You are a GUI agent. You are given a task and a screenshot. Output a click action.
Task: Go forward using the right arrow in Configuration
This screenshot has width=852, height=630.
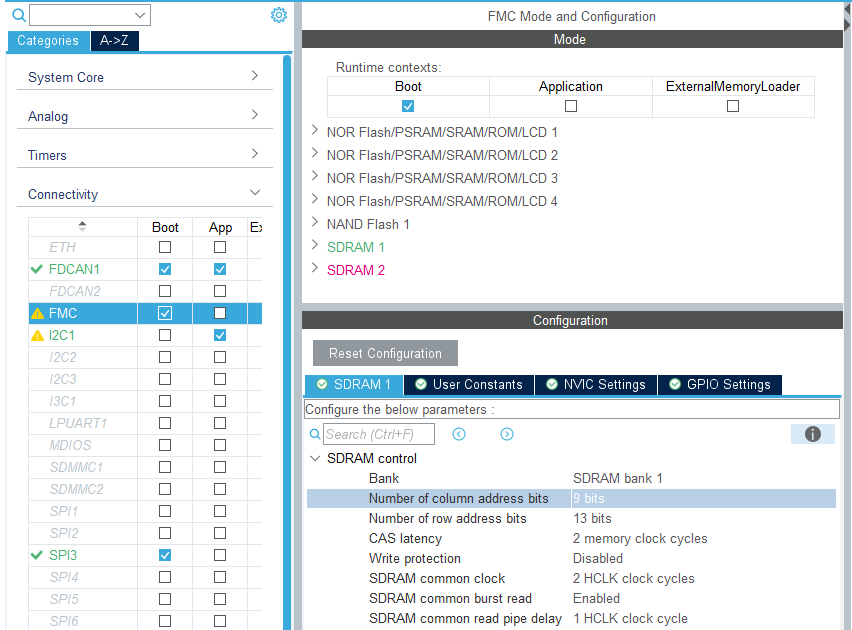(506, 433)
